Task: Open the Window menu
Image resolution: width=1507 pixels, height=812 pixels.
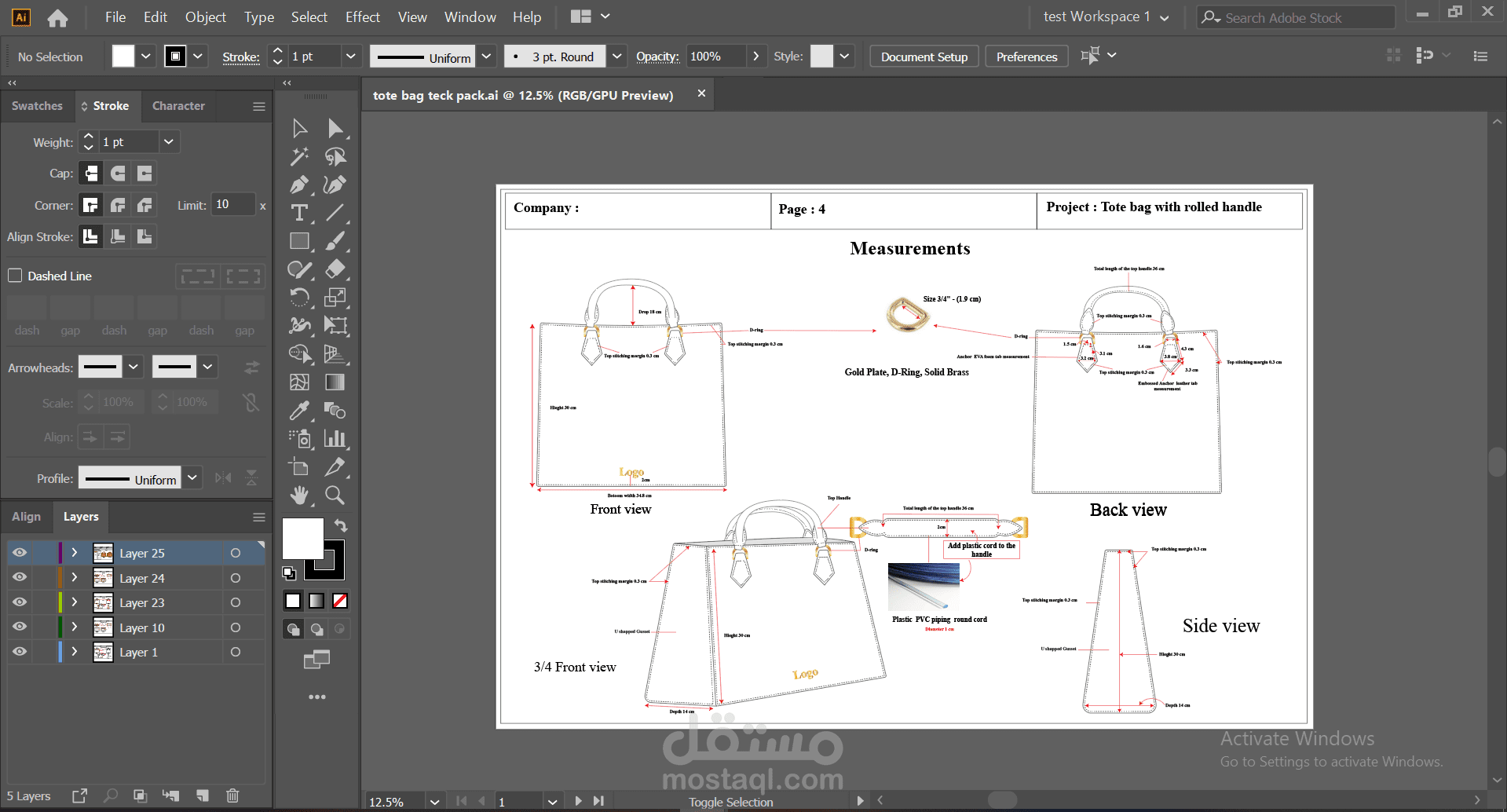Action: (x=470, y=16)
